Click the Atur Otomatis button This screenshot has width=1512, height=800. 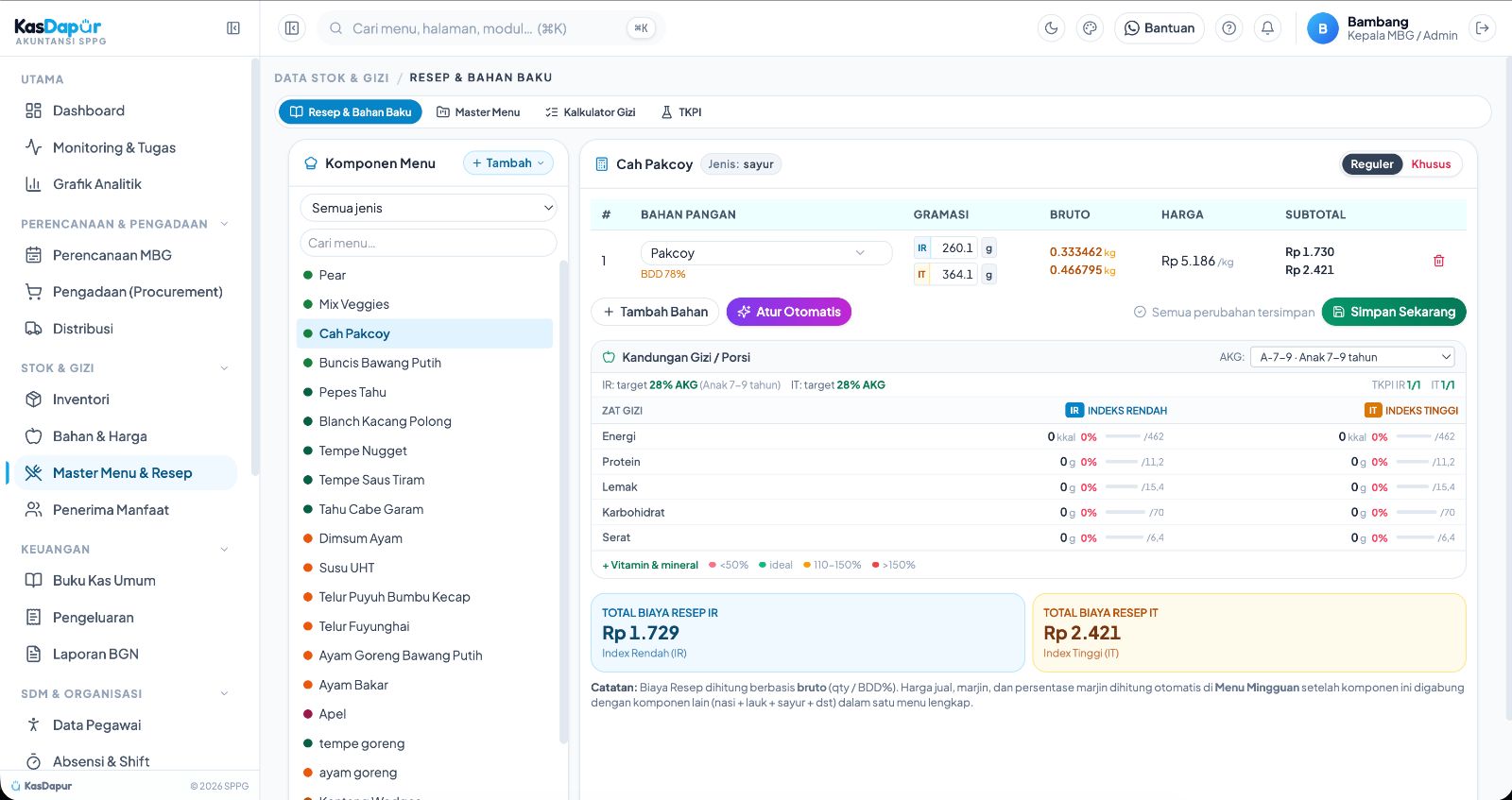(x=789, y=312)
